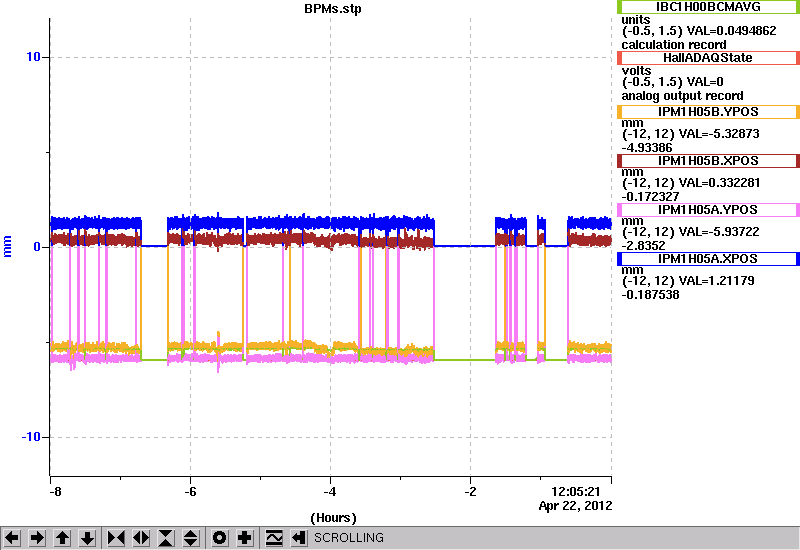Image resolution: width=800 pixels, height=550 pixels.
Task: Click the SCROLLING status label
Action: (x=348, y=538)
